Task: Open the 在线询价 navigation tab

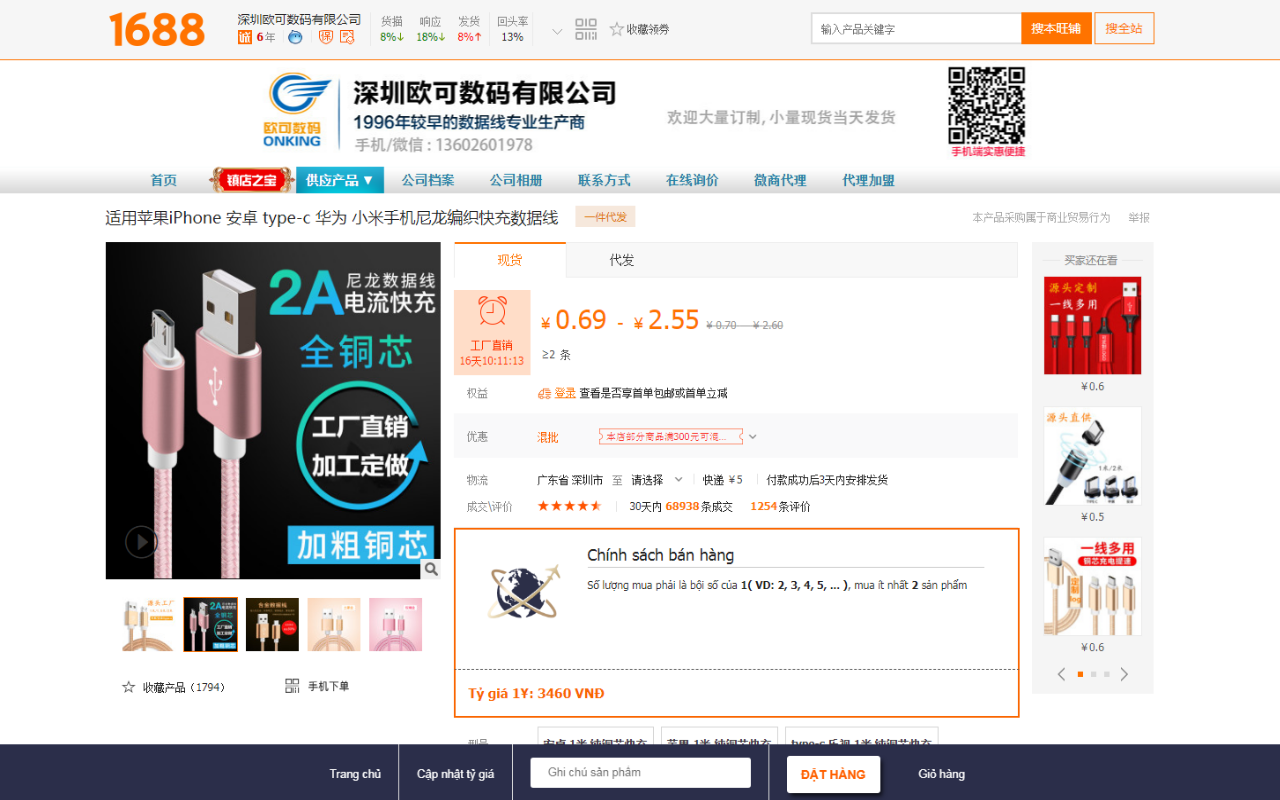Action: pyautogui.click(x=692, y=180)
